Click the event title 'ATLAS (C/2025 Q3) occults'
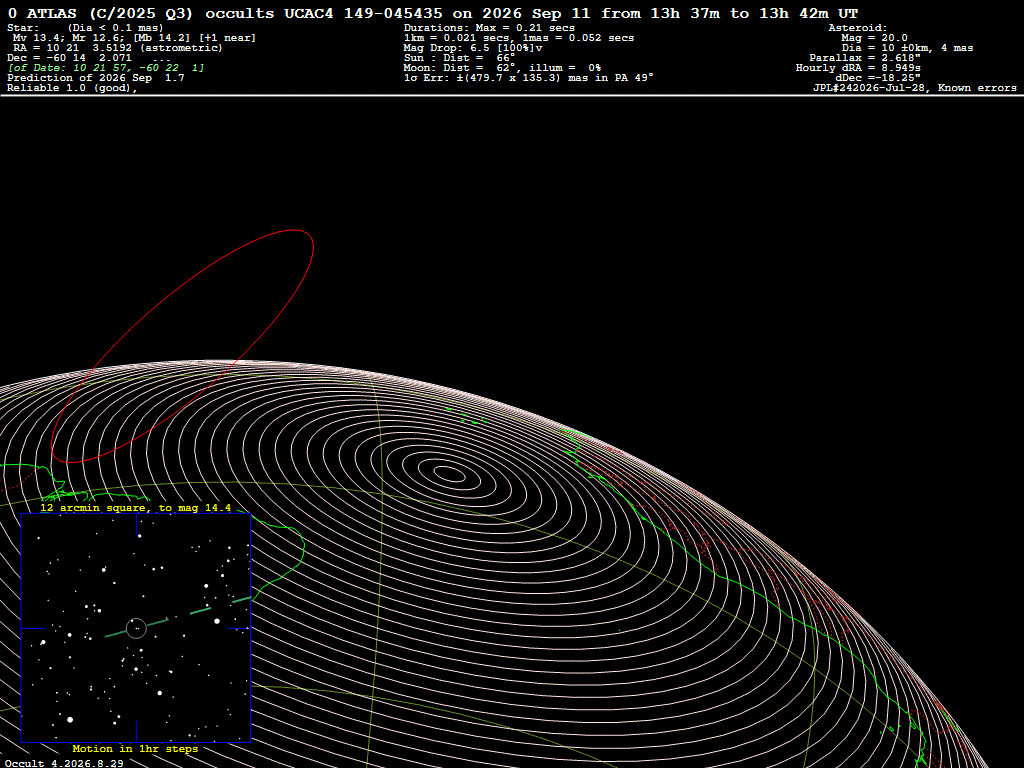 [150, 14]
